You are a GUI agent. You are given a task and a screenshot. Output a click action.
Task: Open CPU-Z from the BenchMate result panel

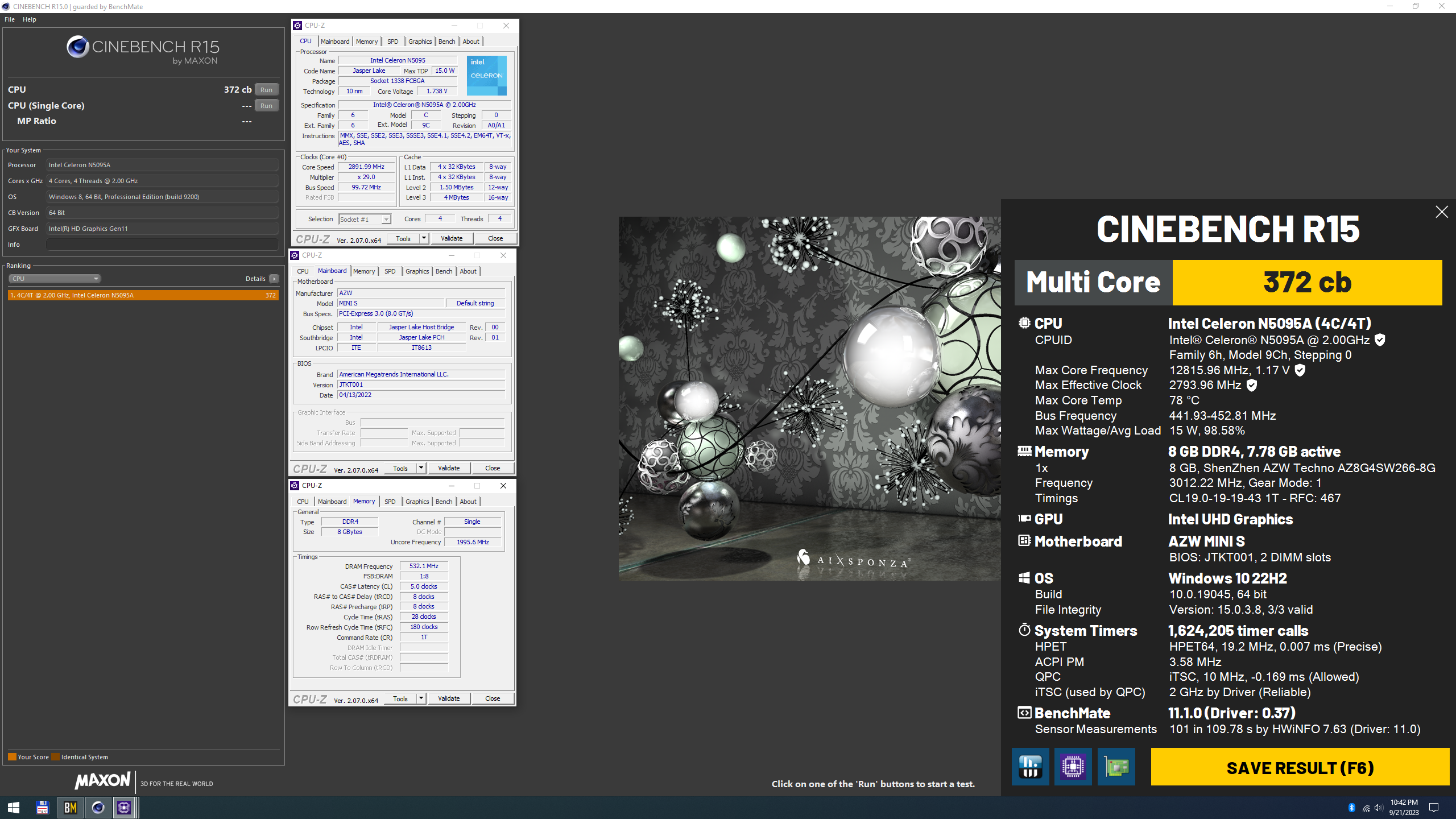pos(1073,767)
